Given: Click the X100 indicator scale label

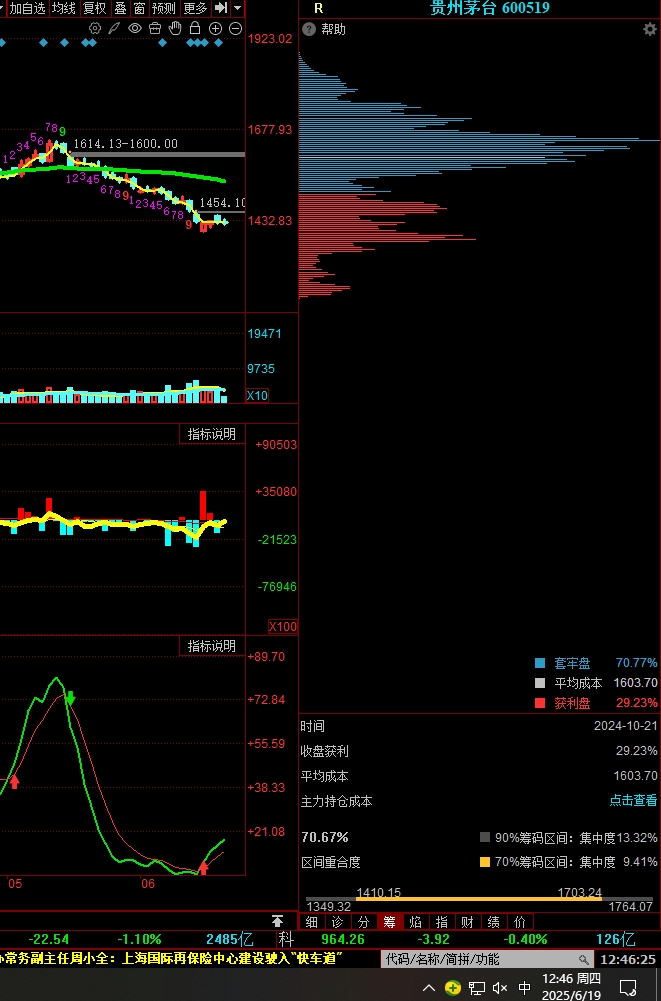Looking at the screenshot, I should coord(282,626).
